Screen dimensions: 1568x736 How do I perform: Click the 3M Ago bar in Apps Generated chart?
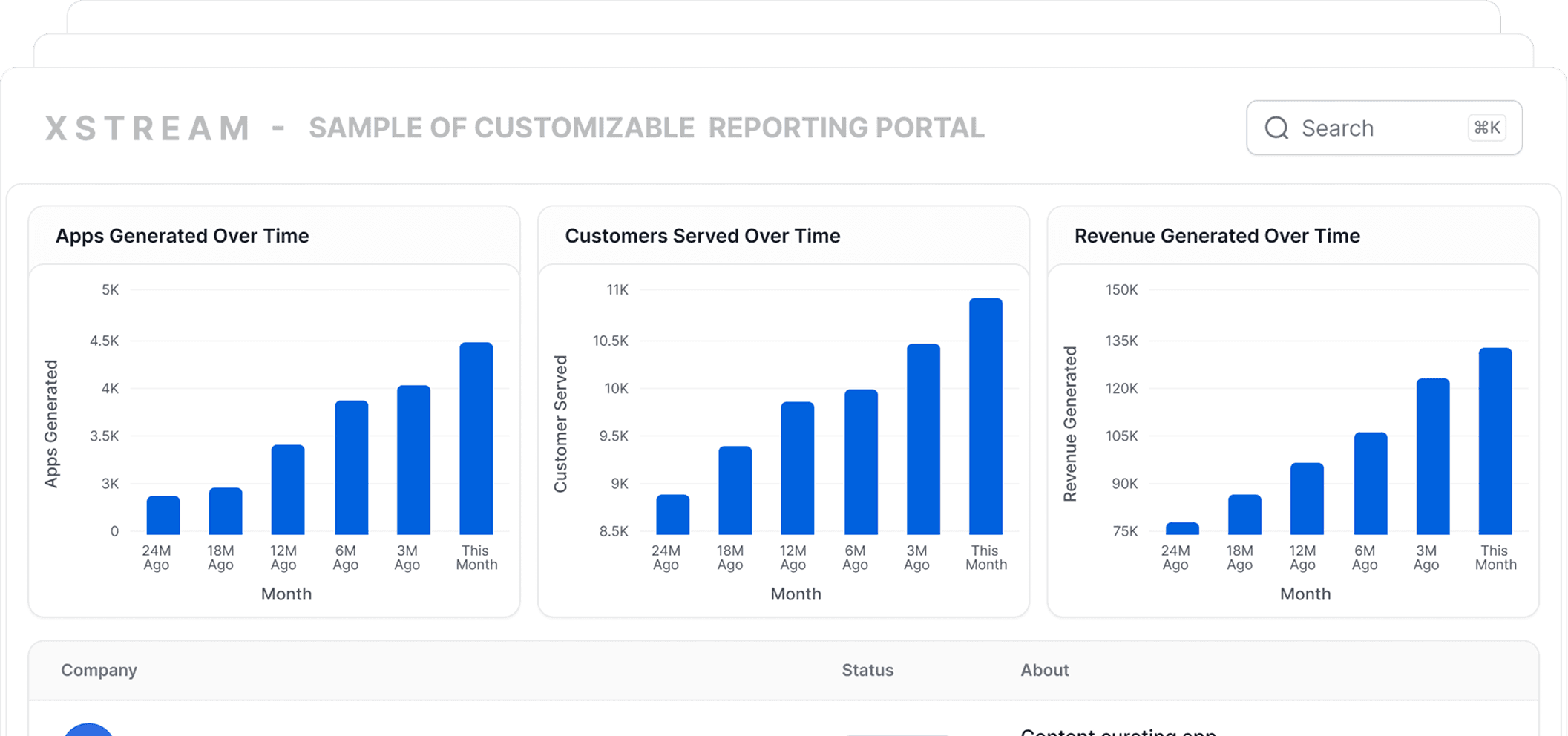[414, 460]
